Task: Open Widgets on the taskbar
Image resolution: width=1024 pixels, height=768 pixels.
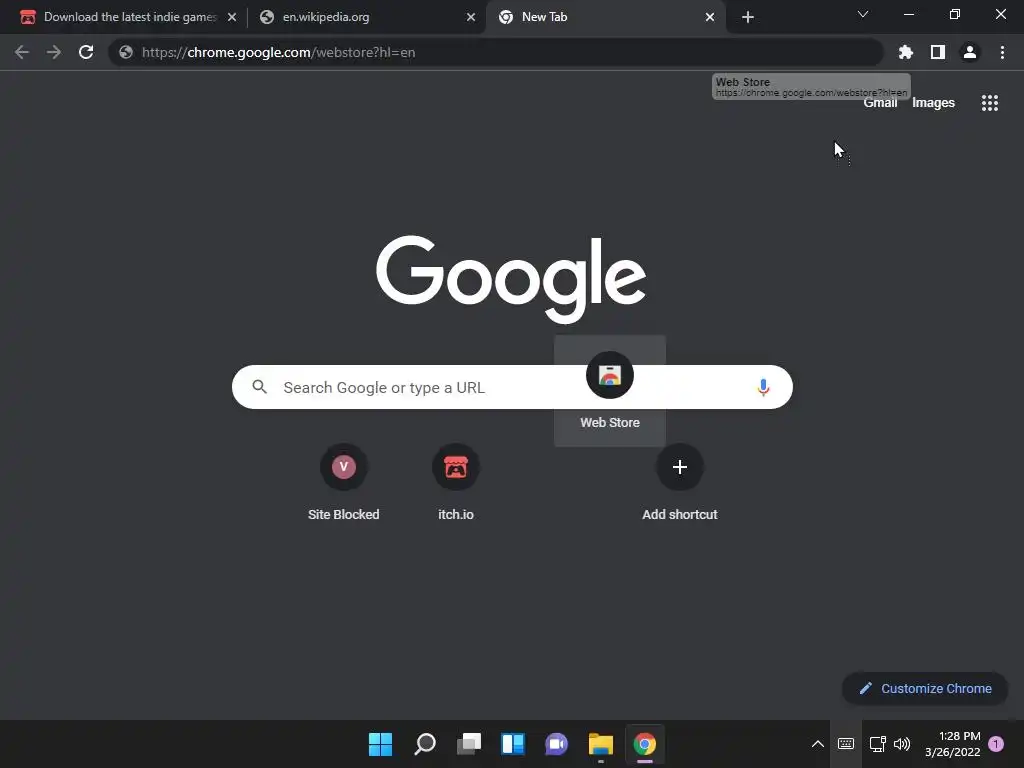Action: click(513, 744)
